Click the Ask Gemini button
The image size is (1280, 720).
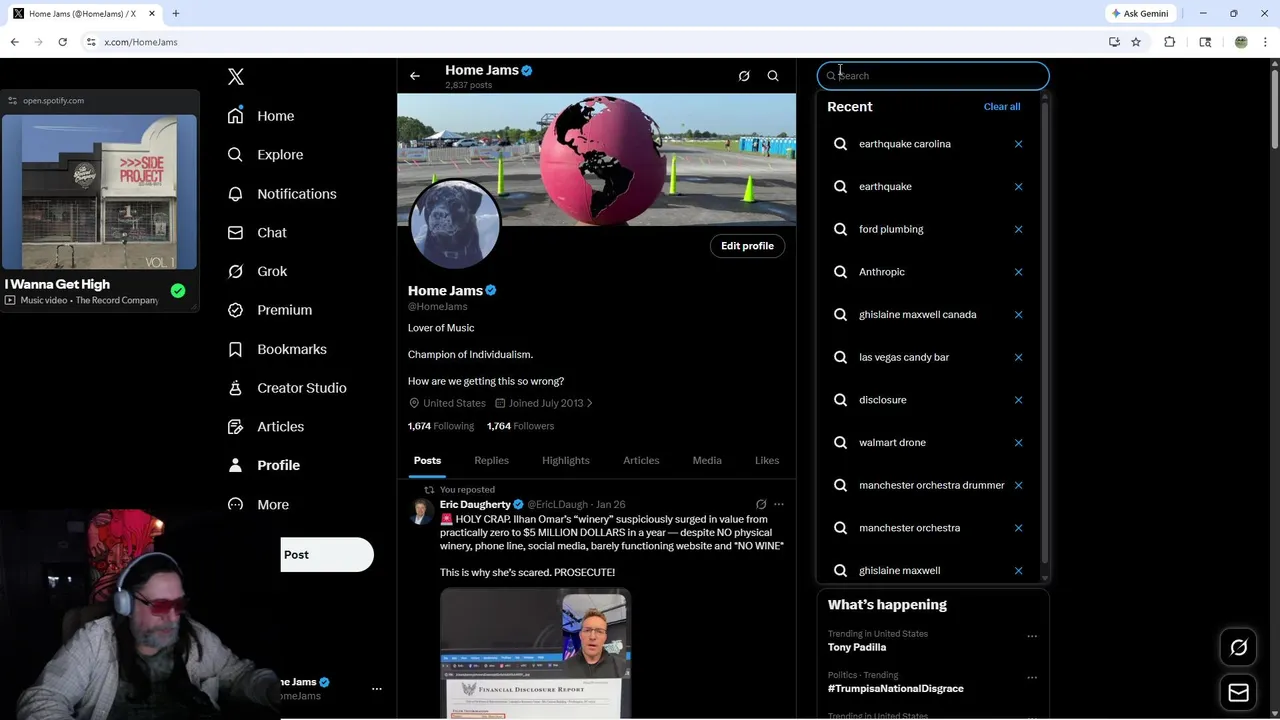[1140, 13]
